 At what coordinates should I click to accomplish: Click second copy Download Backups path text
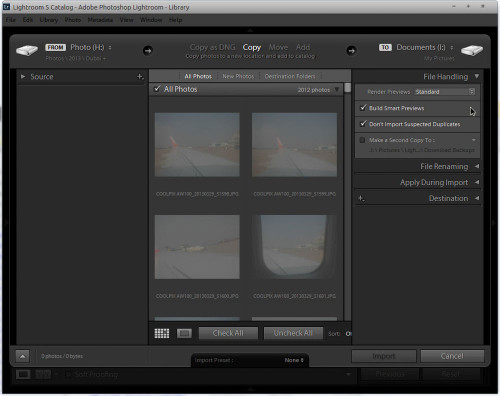[x=422, y=150]
